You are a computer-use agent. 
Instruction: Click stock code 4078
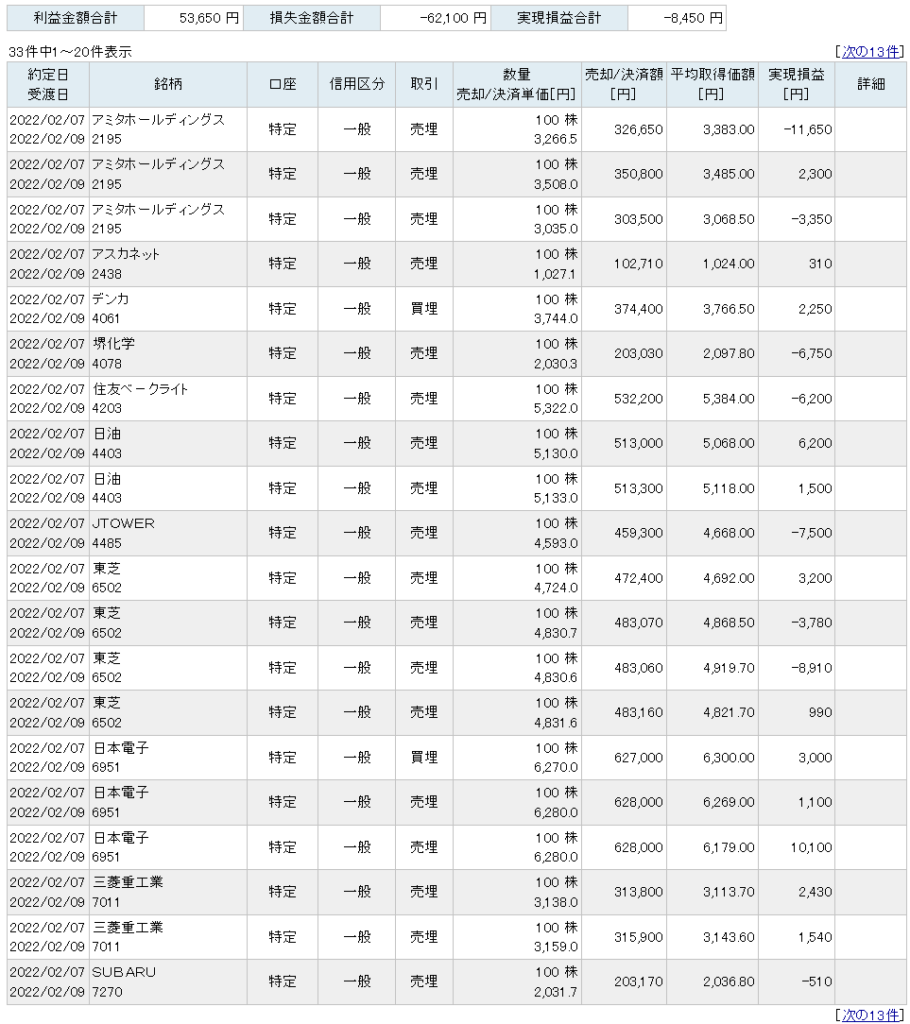[107, 364]
